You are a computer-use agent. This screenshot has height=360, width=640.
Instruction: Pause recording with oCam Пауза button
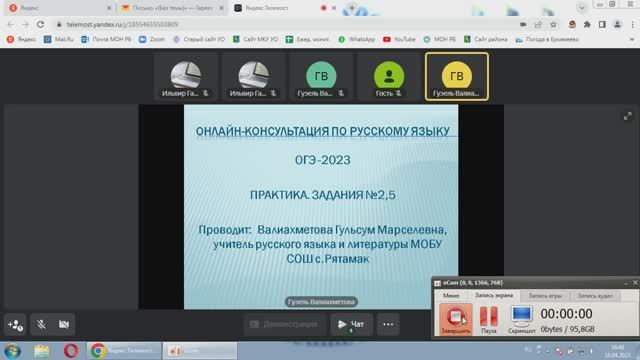[489, 320]
